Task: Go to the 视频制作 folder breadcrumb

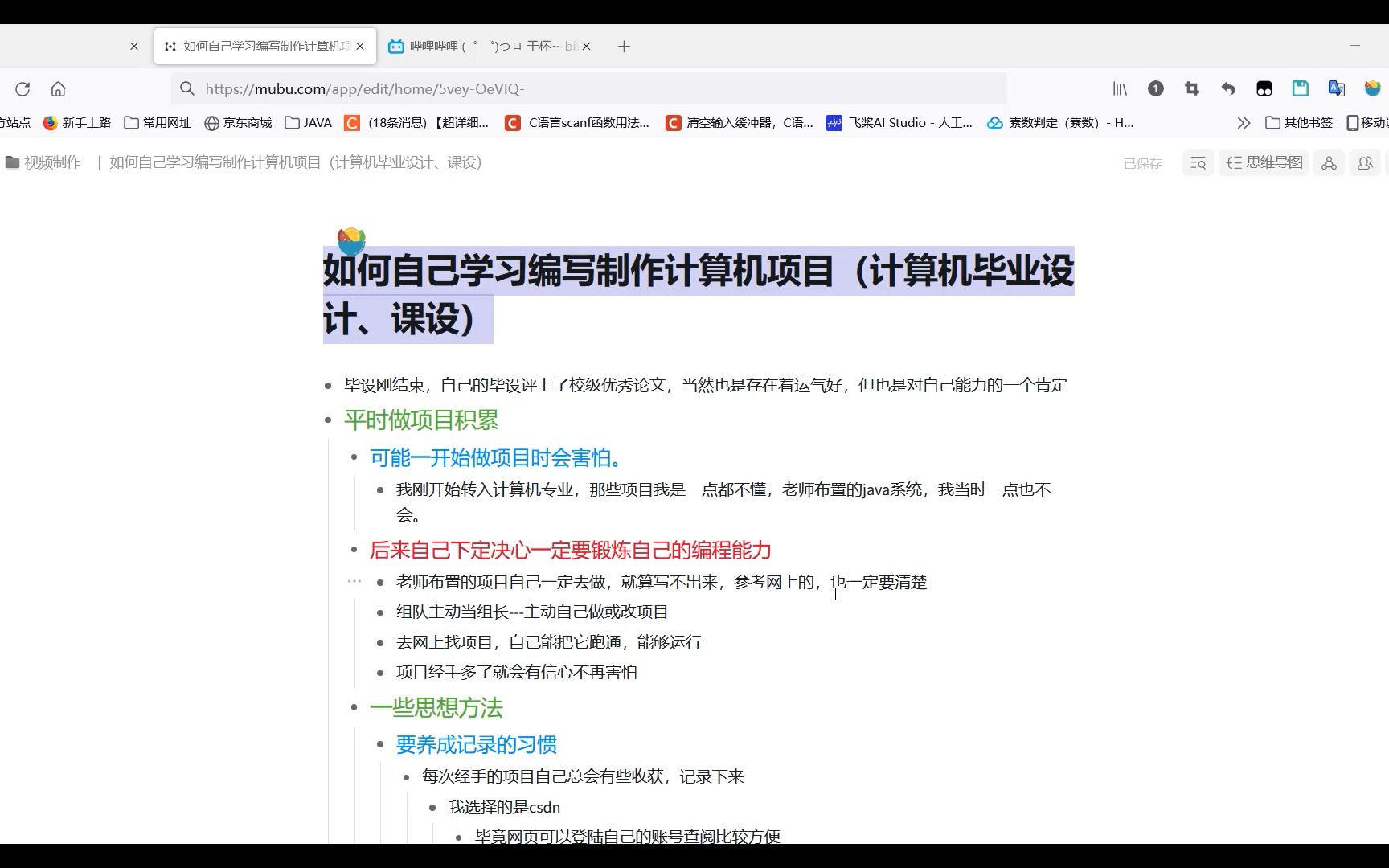Action: point(43,162)
